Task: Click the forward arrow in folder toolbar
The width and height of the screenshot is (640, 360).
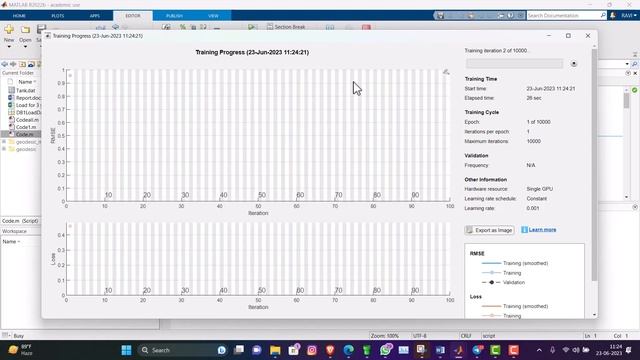Action: pos(13,64)
